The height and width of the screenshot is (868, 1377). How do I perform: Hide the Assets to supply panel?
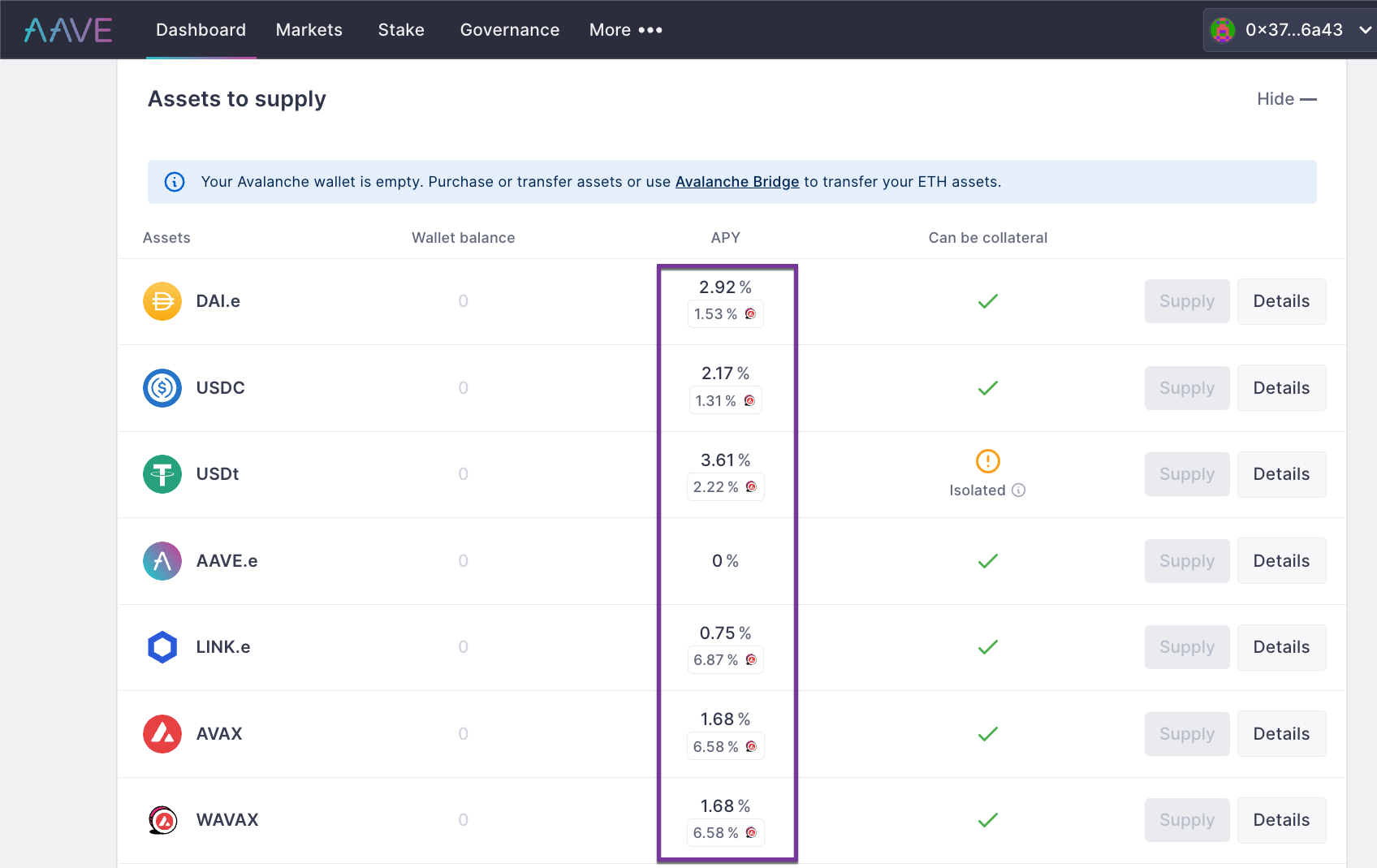[1286, 98]
